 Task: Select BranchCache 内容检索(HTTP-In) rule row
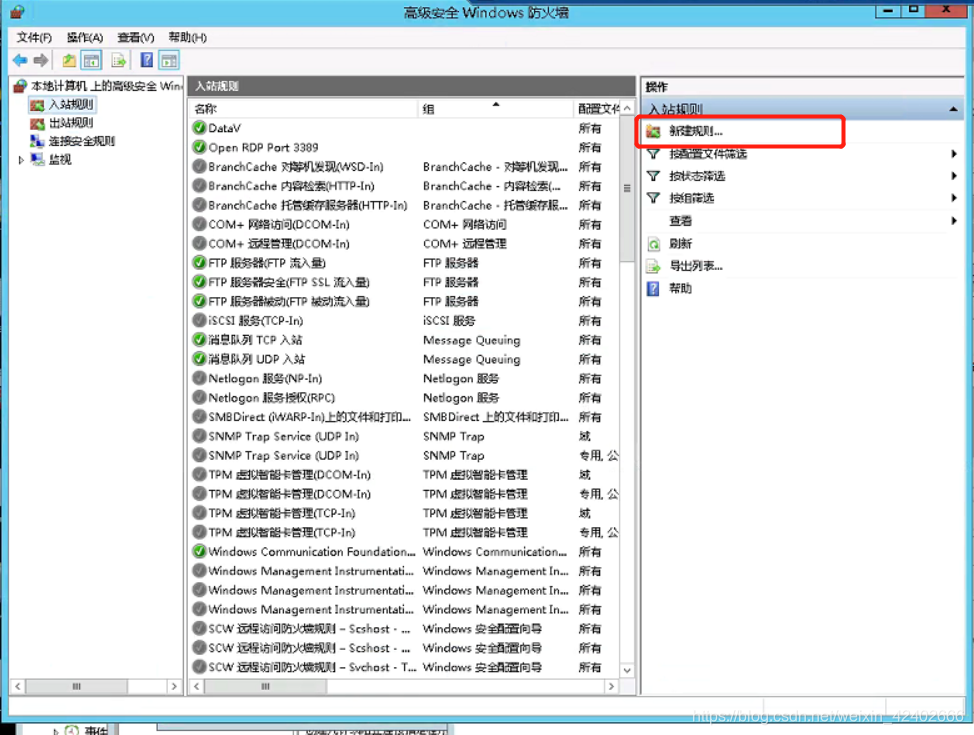(x=405, y=186)
